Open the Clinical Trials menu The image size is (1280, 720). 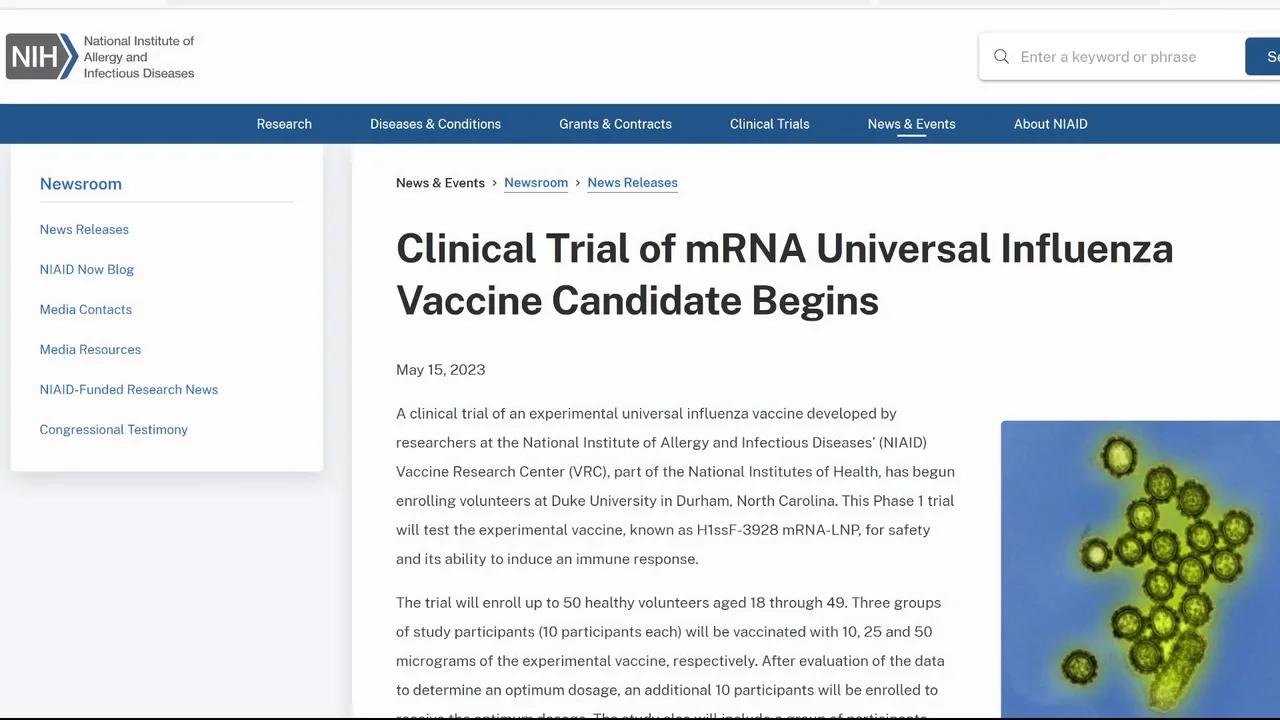(769, 124)
